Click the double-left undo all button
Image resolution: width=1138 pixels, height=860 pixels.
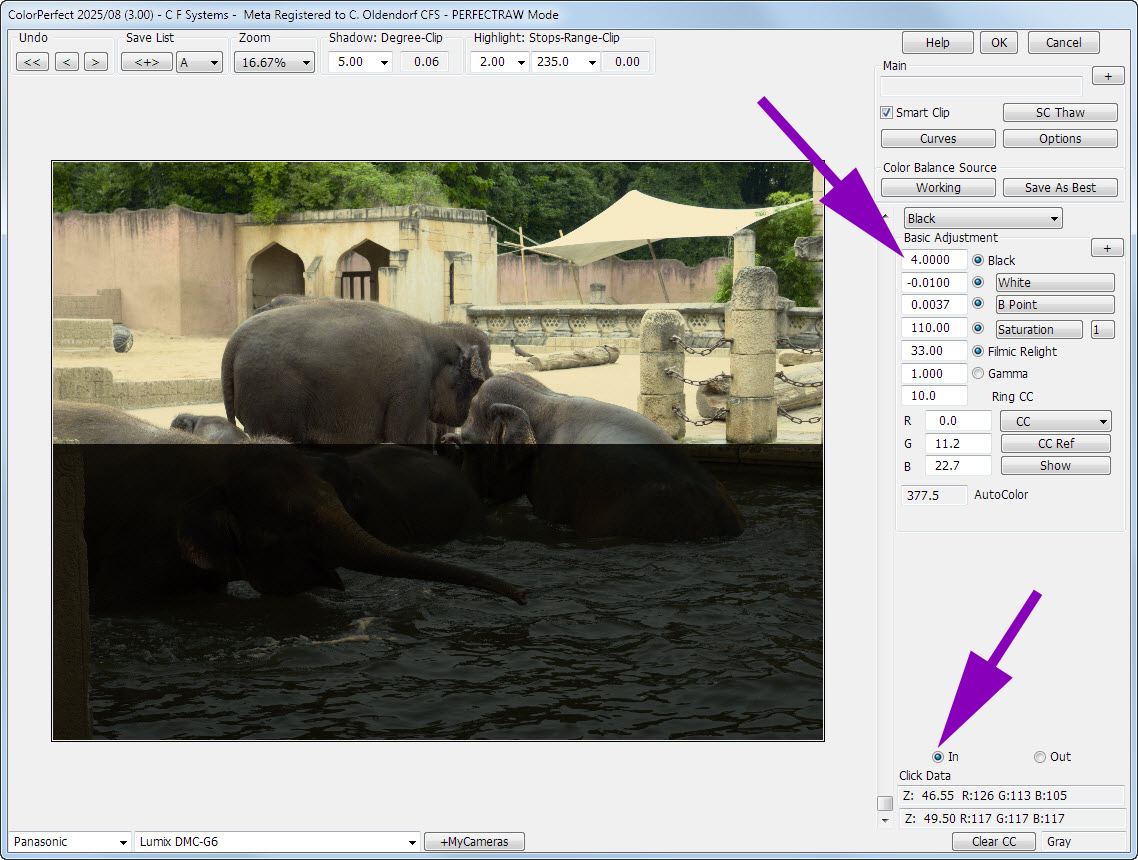coord(32,62)
